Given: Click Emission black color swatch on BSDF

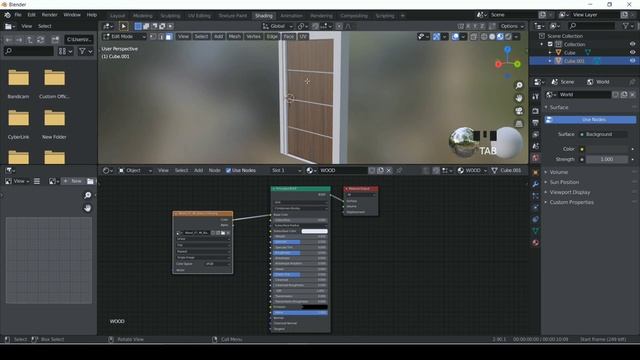Looking at the screenshot, I should (x=314, y=307).
